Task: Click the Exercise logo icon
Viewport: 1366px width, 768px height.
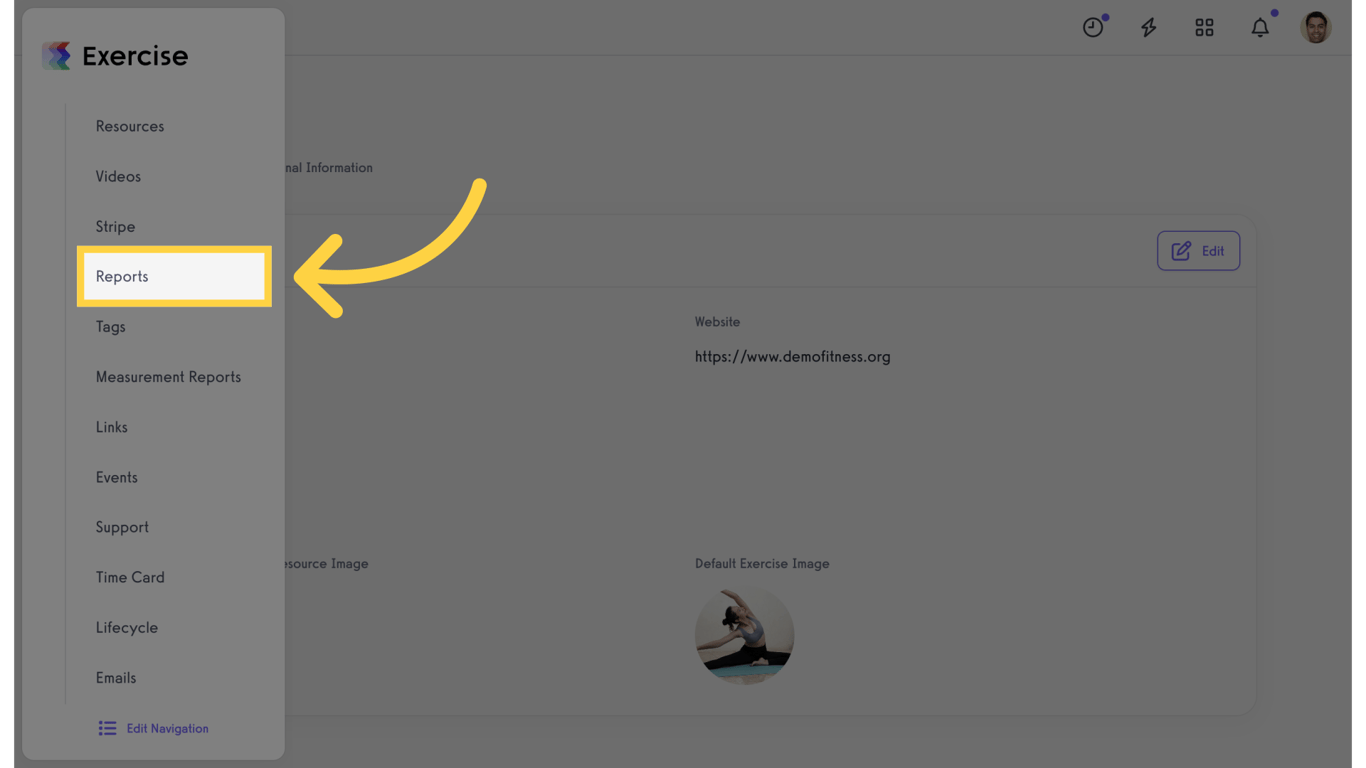Action: 57,56
